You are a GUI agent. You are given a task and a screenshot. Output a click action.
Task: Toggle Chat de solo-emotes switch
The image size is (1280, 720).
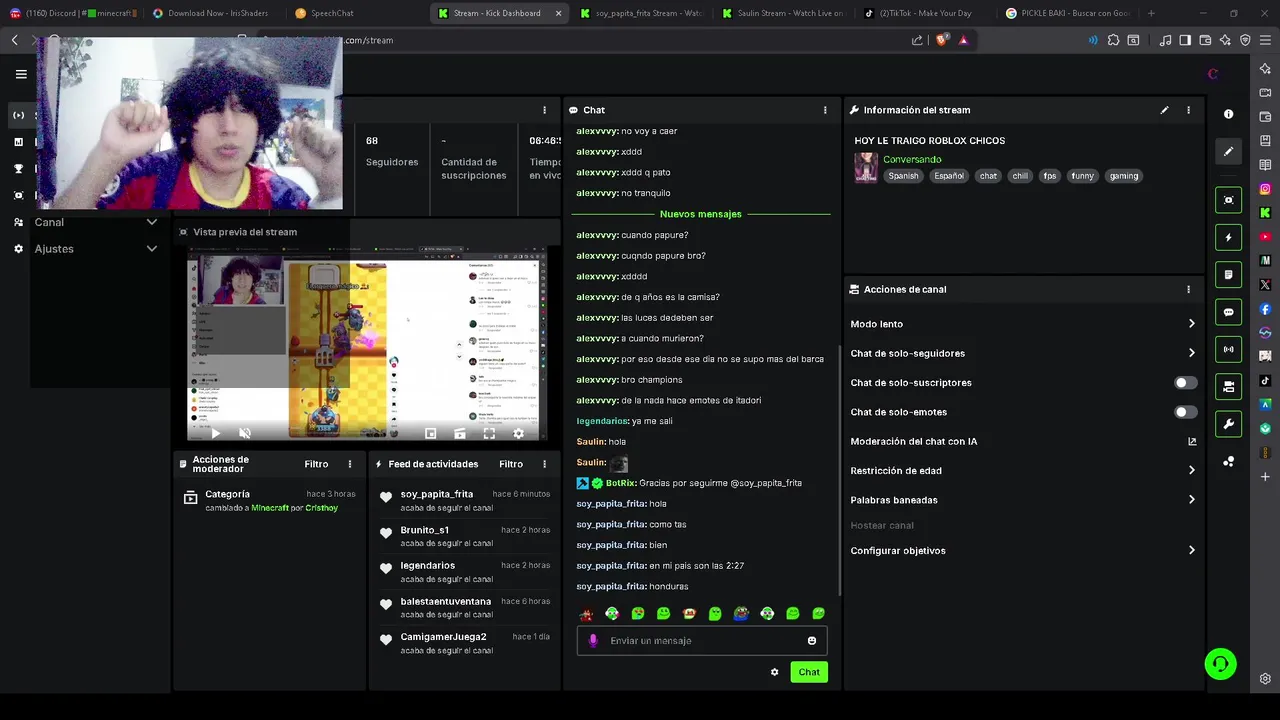1185,412
